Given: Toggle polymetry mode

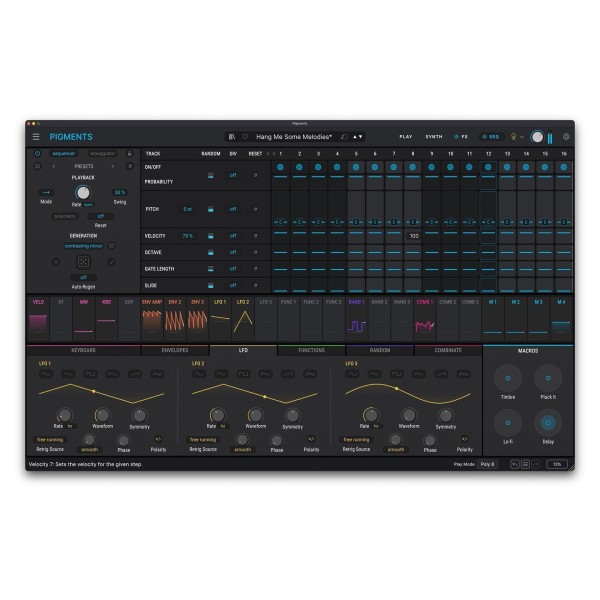Looking at the screenshot, I should (x=65, y=217).
